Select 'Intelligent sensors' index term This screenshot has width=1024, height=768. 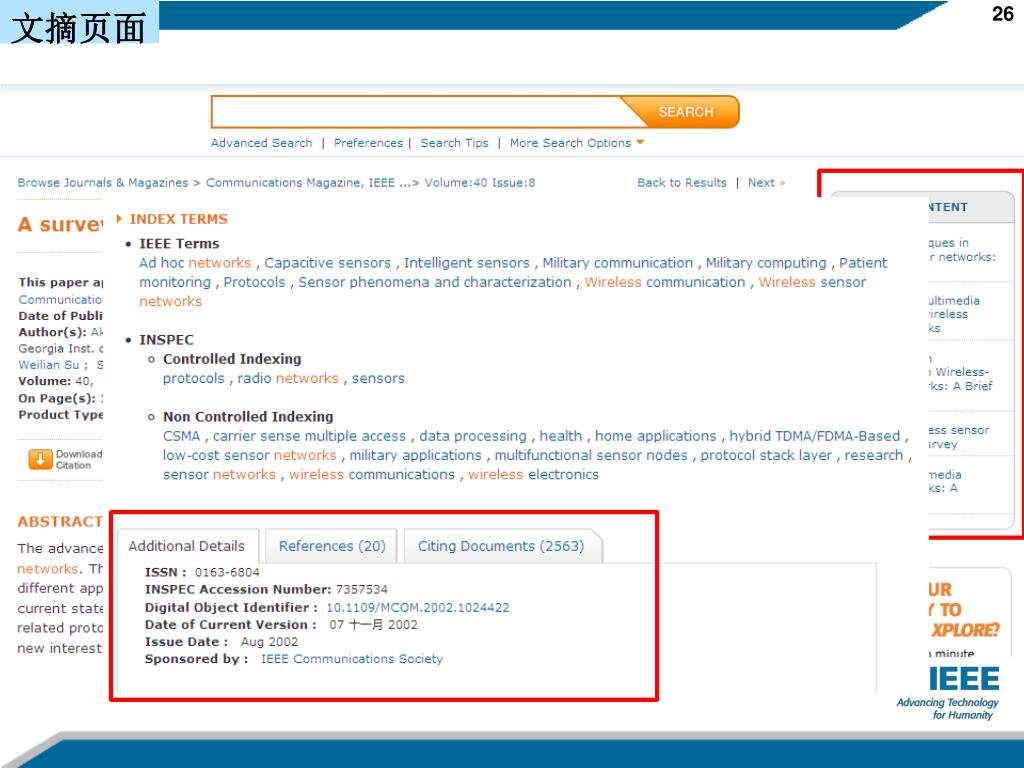[467, 263]
